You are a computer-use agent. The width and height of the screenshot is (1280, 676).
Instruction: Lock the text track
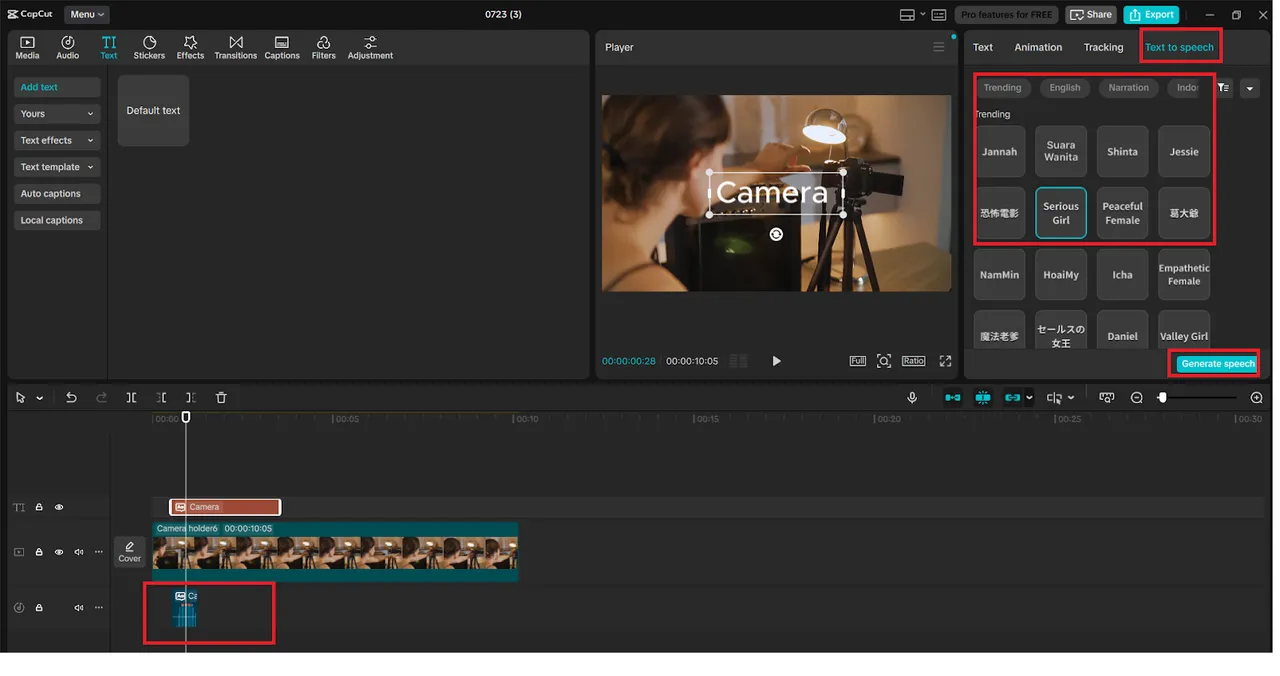click(39, 507)
